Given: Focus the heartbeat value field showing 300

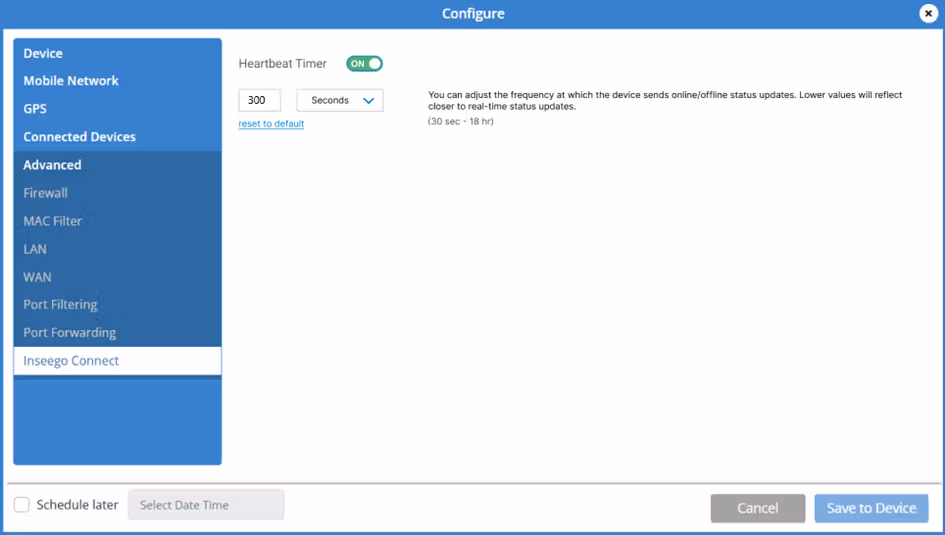Looking at the screenshot, I should point(260,100).
